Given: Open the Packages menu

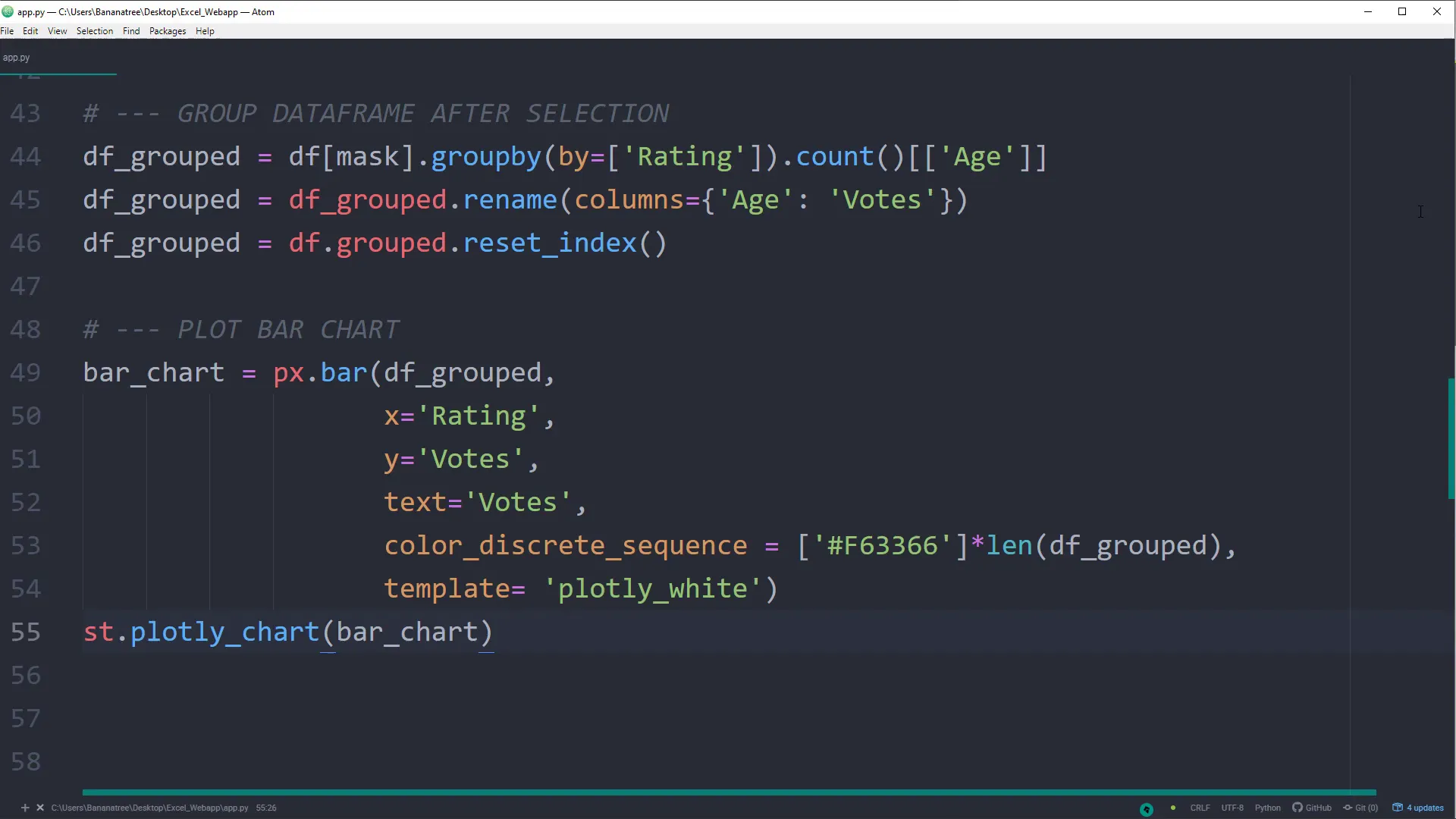Looking at the screenshot, I should click(x=167, y=31).
